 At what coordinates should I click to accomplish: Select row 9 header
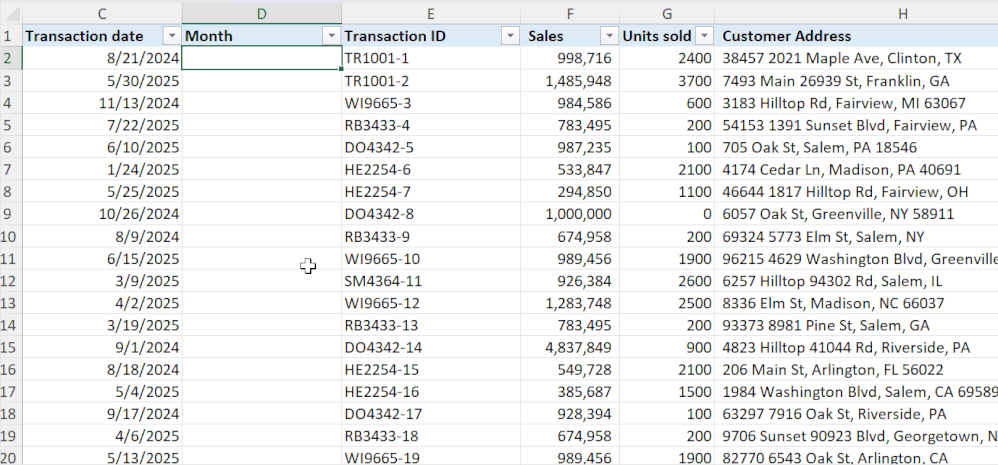tap(11, 214)
